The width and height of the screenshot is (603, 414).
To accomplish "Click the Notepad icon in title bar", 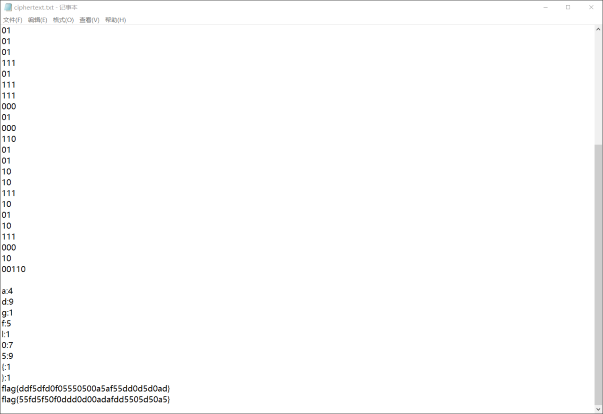I will click(8, 7).
